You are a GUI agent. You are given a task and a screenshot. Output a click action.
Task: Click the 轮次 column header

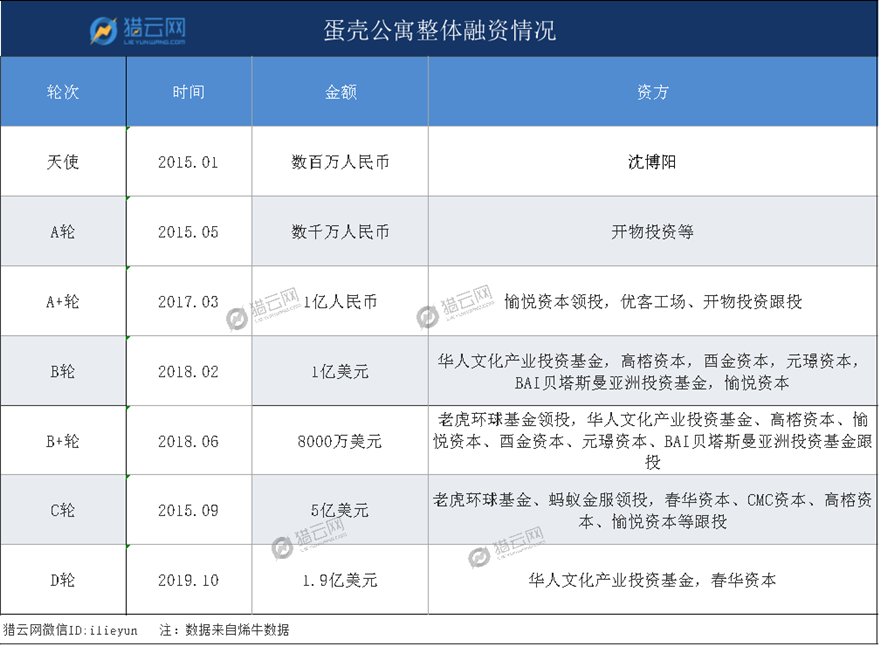click(63, 91)
